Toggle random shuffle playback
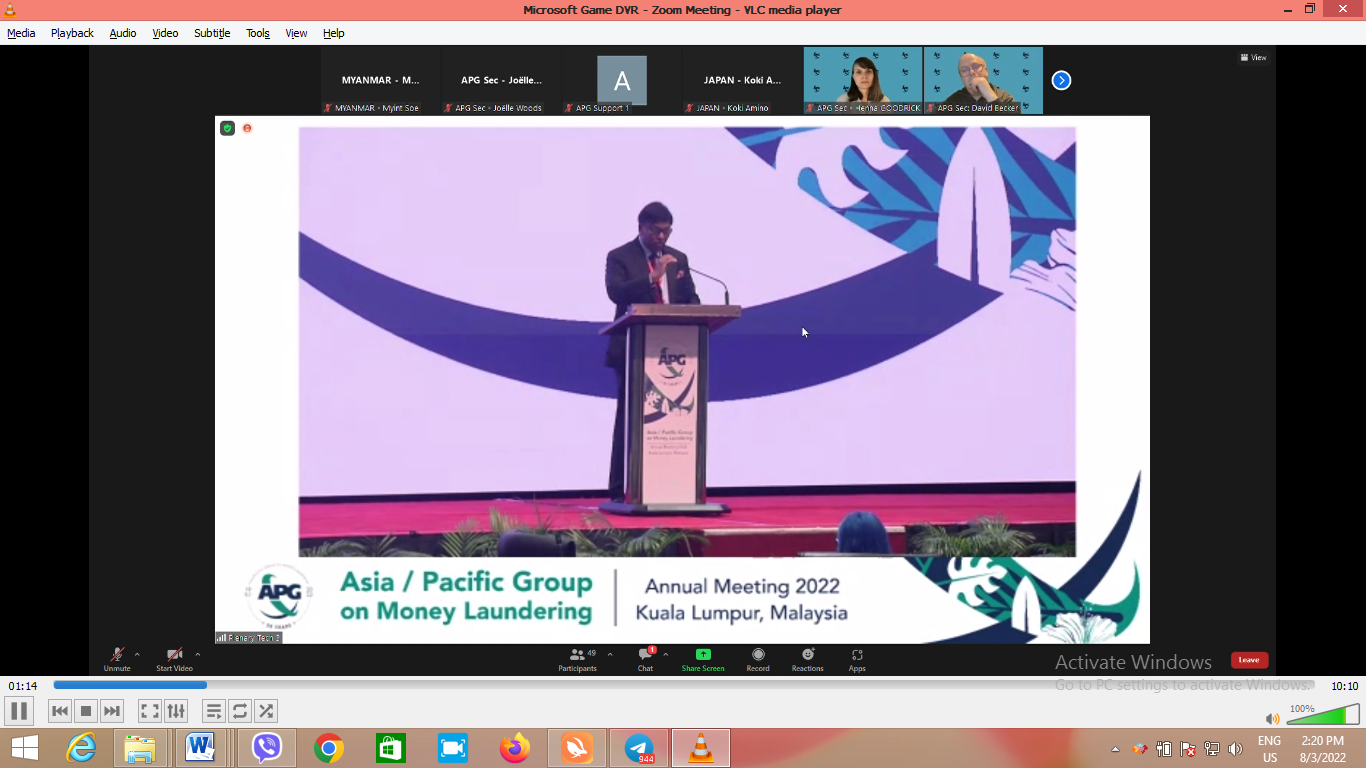The width and height of the screenshot is (1366, 768). pyautogui.click(x=266, y=711)
